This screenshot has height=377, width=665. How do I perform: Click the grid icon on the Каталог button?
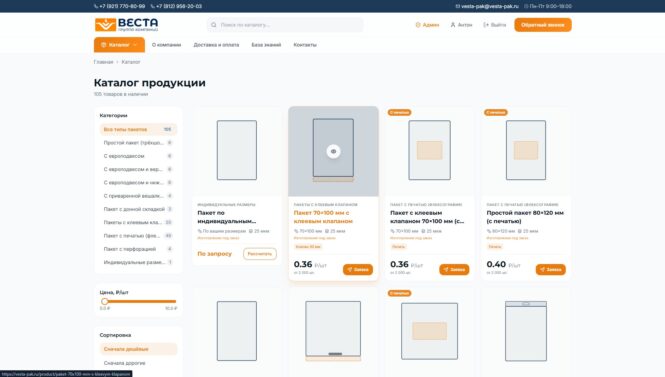(x=103, y=45)
